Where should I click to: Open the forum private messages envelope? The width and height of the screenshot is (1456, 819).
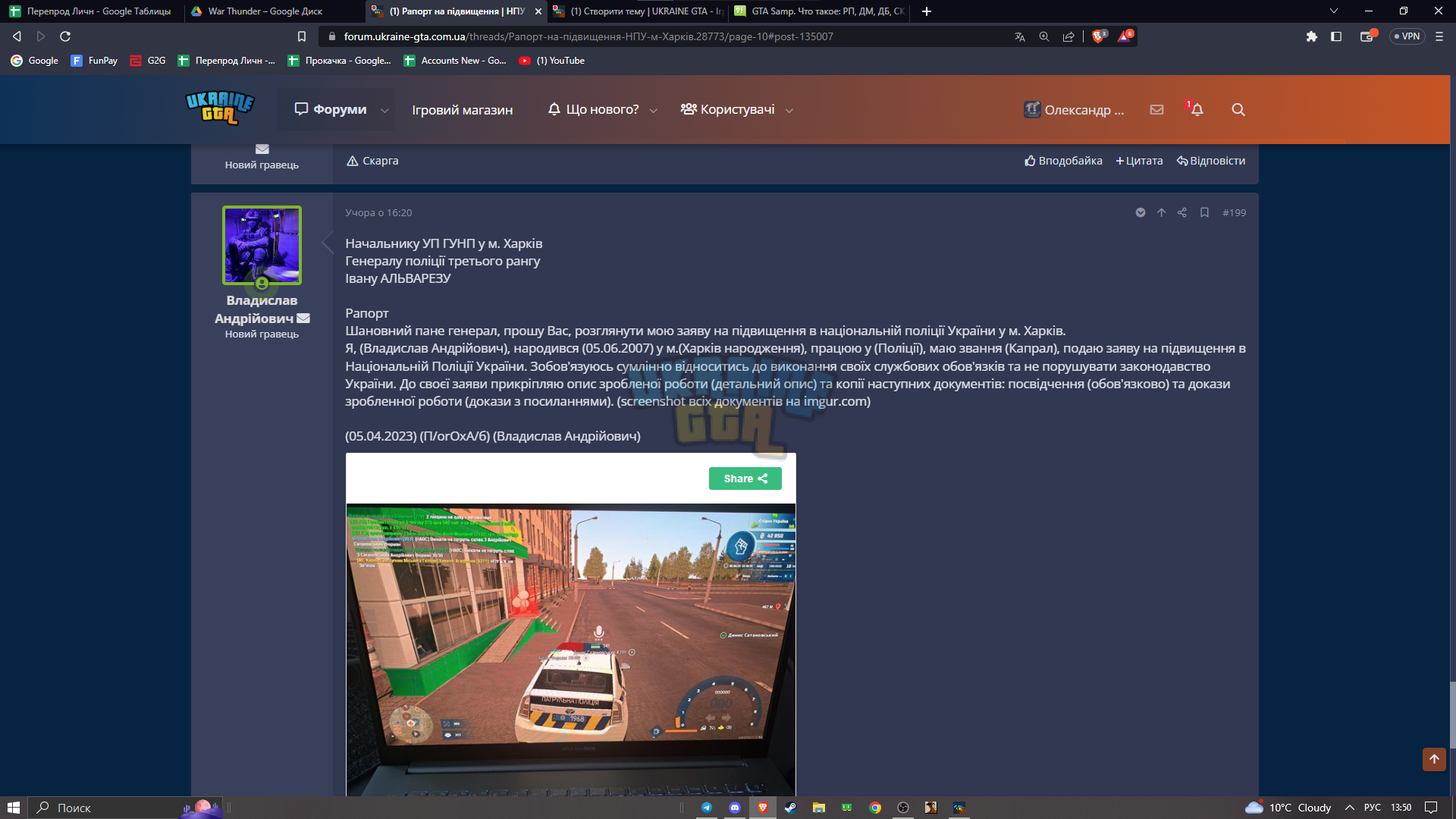pos(1156,109)
